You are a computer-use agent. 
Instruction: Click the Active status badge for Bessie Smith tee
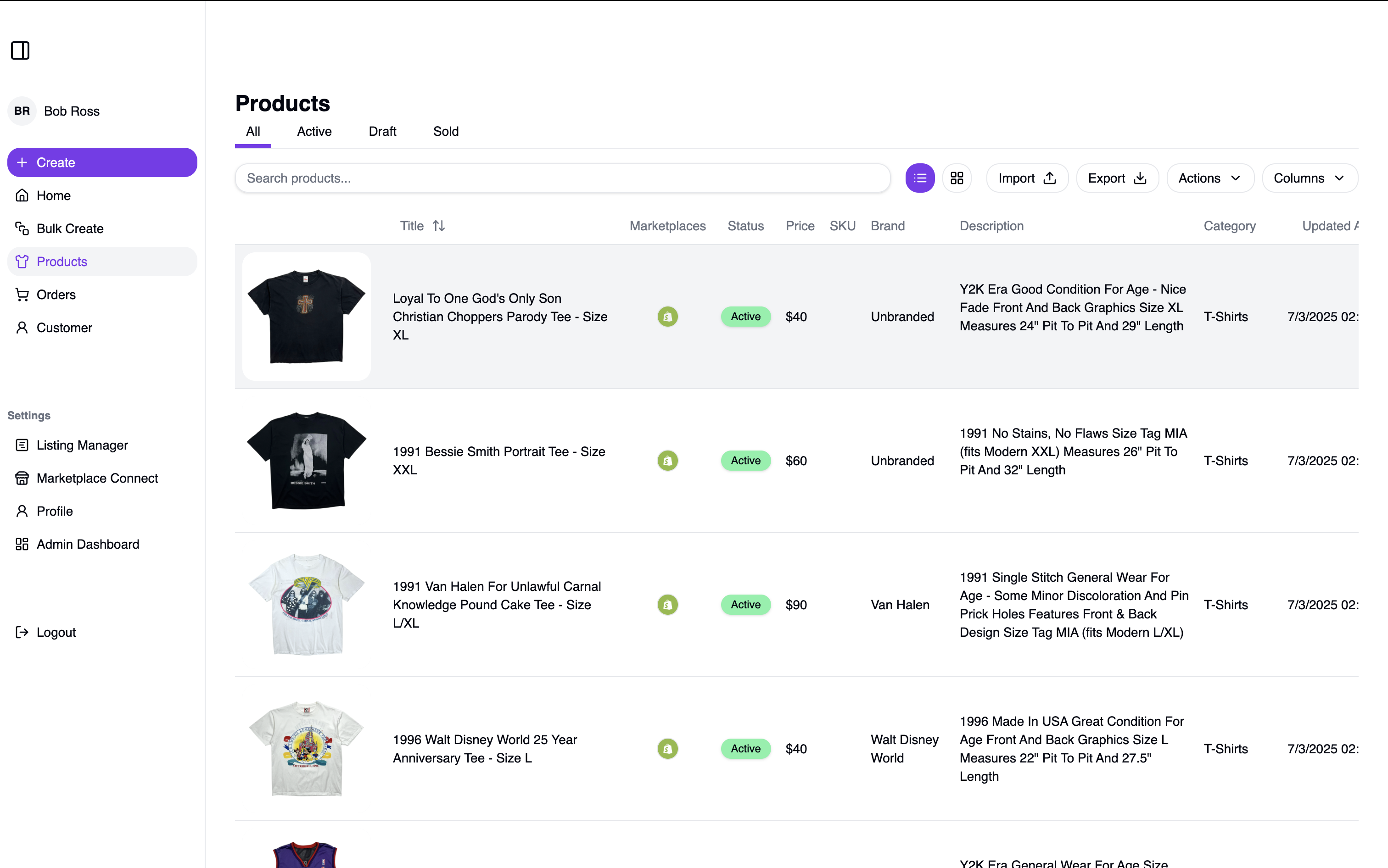745,461
